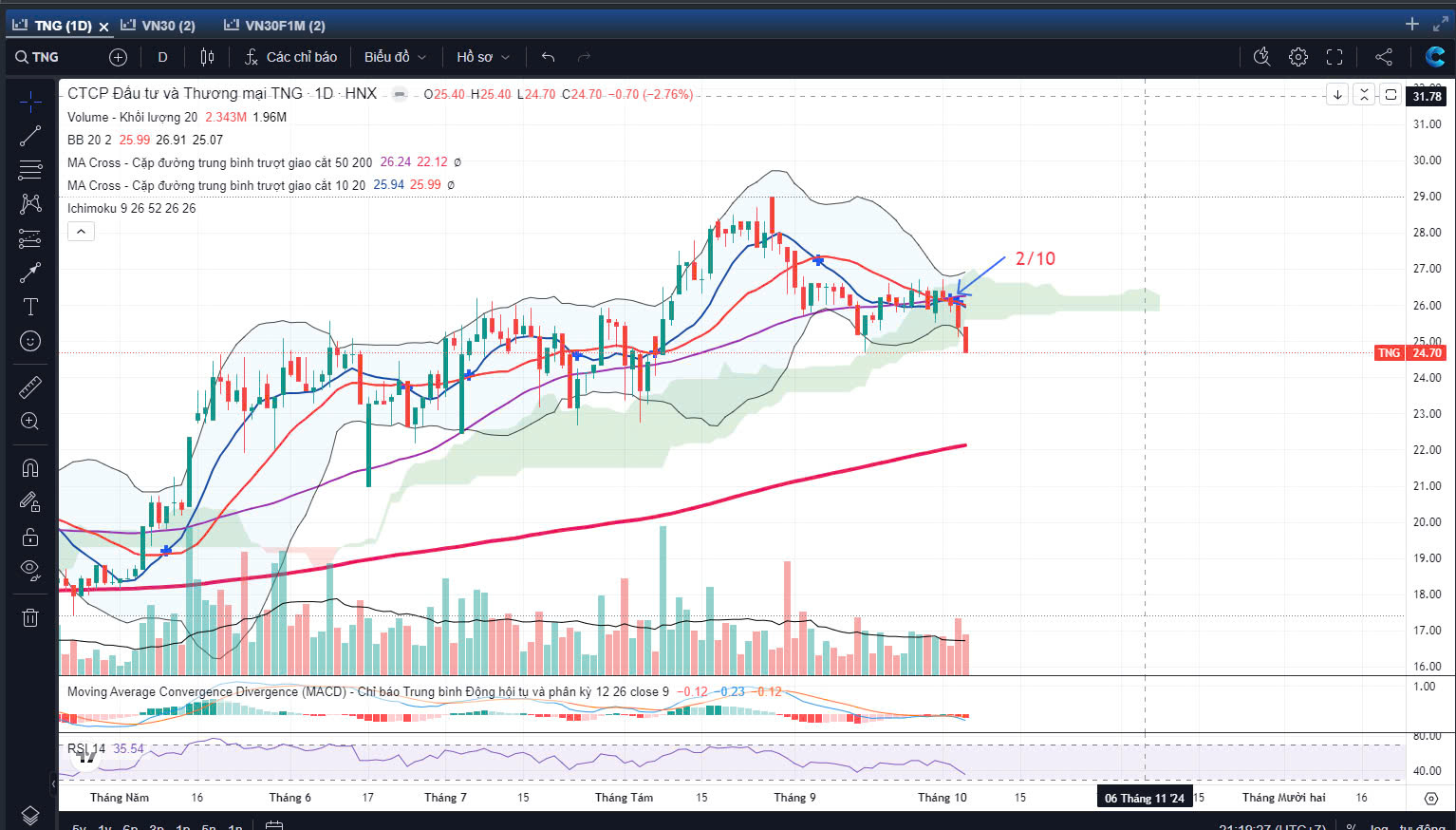Select the text annotation tool

pos(30,307)
